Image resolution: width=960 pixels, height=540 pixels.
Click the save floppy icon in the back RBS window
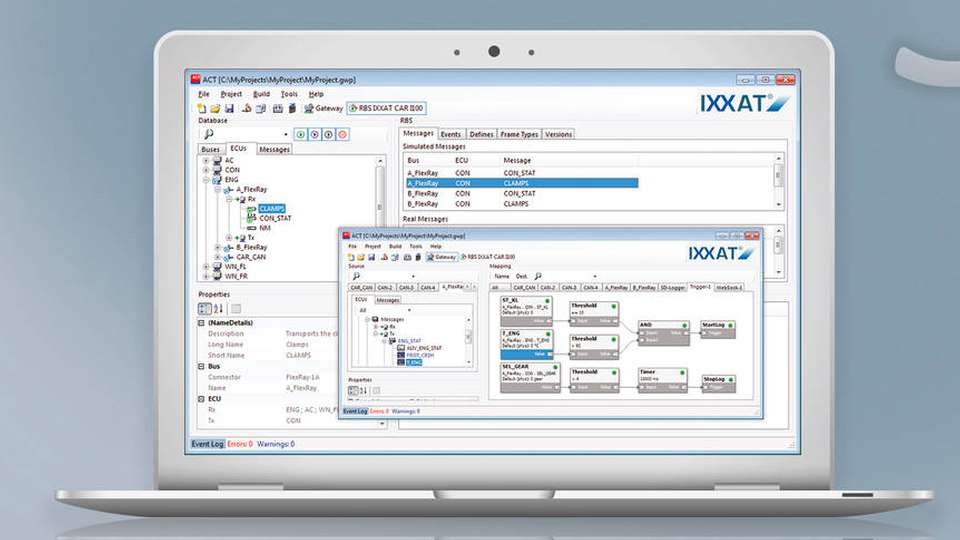coord(229,108)
